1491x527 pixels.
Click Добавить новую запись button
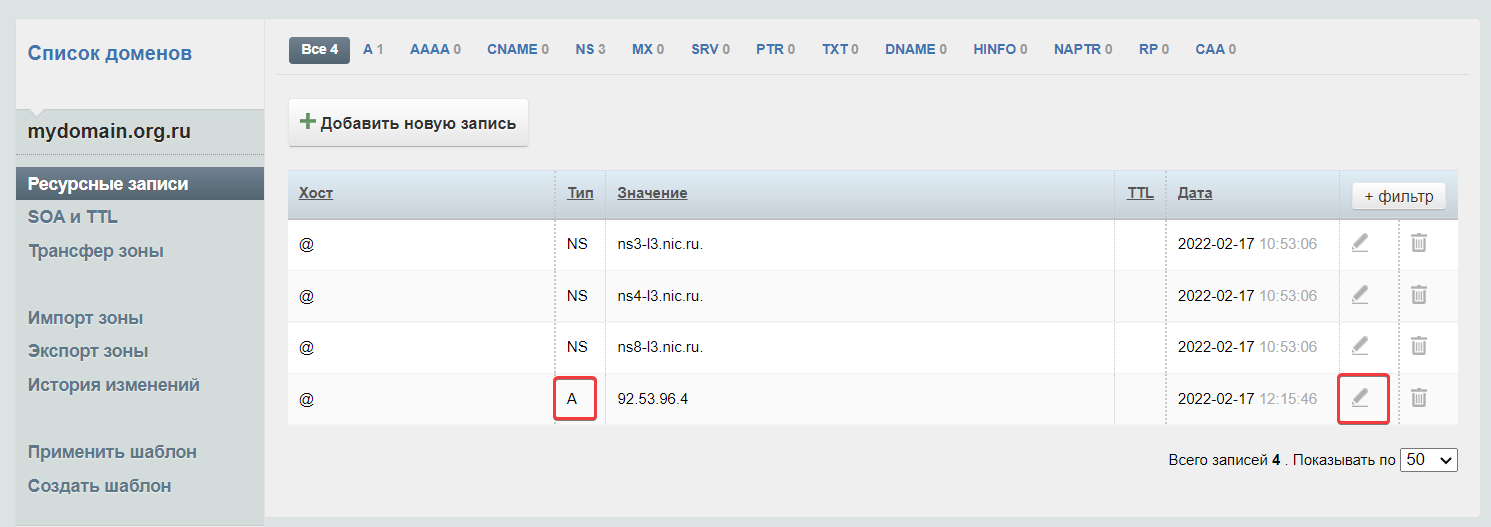pos(408,123)
